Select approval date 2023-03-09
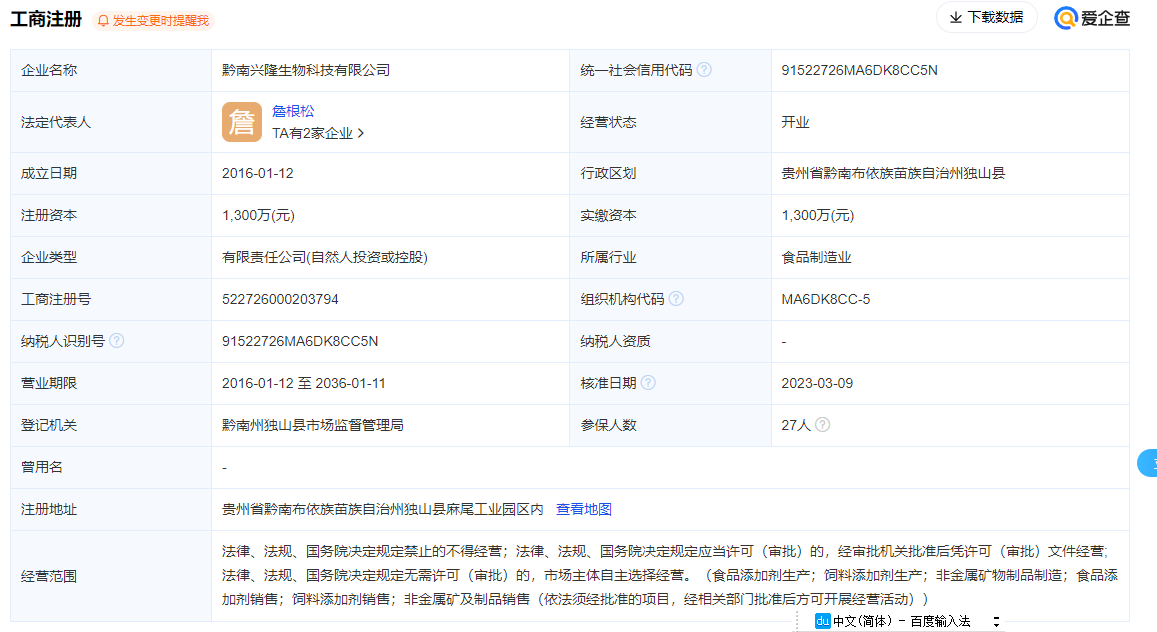 tap(818, 383)
